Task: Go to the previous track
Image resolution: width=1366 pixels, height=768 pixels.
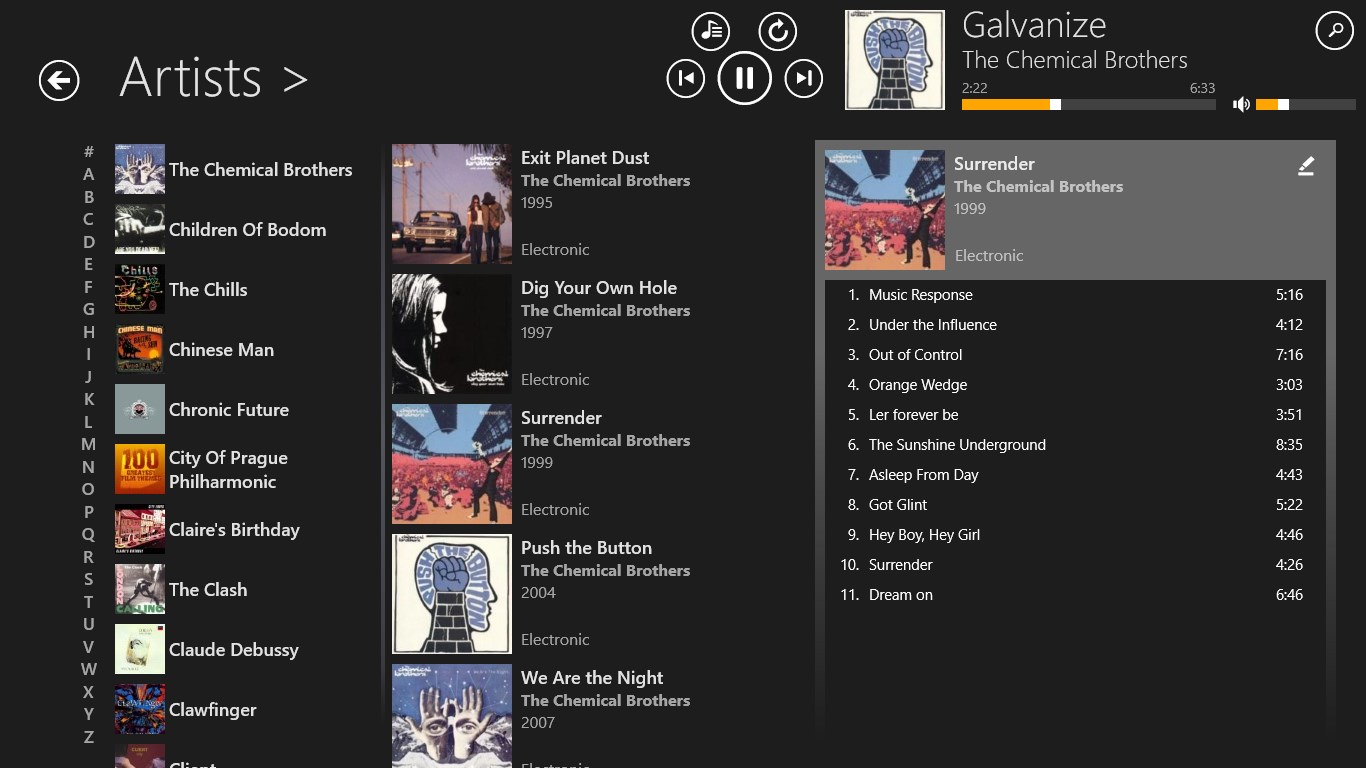Action: click(x=686, y=78)
